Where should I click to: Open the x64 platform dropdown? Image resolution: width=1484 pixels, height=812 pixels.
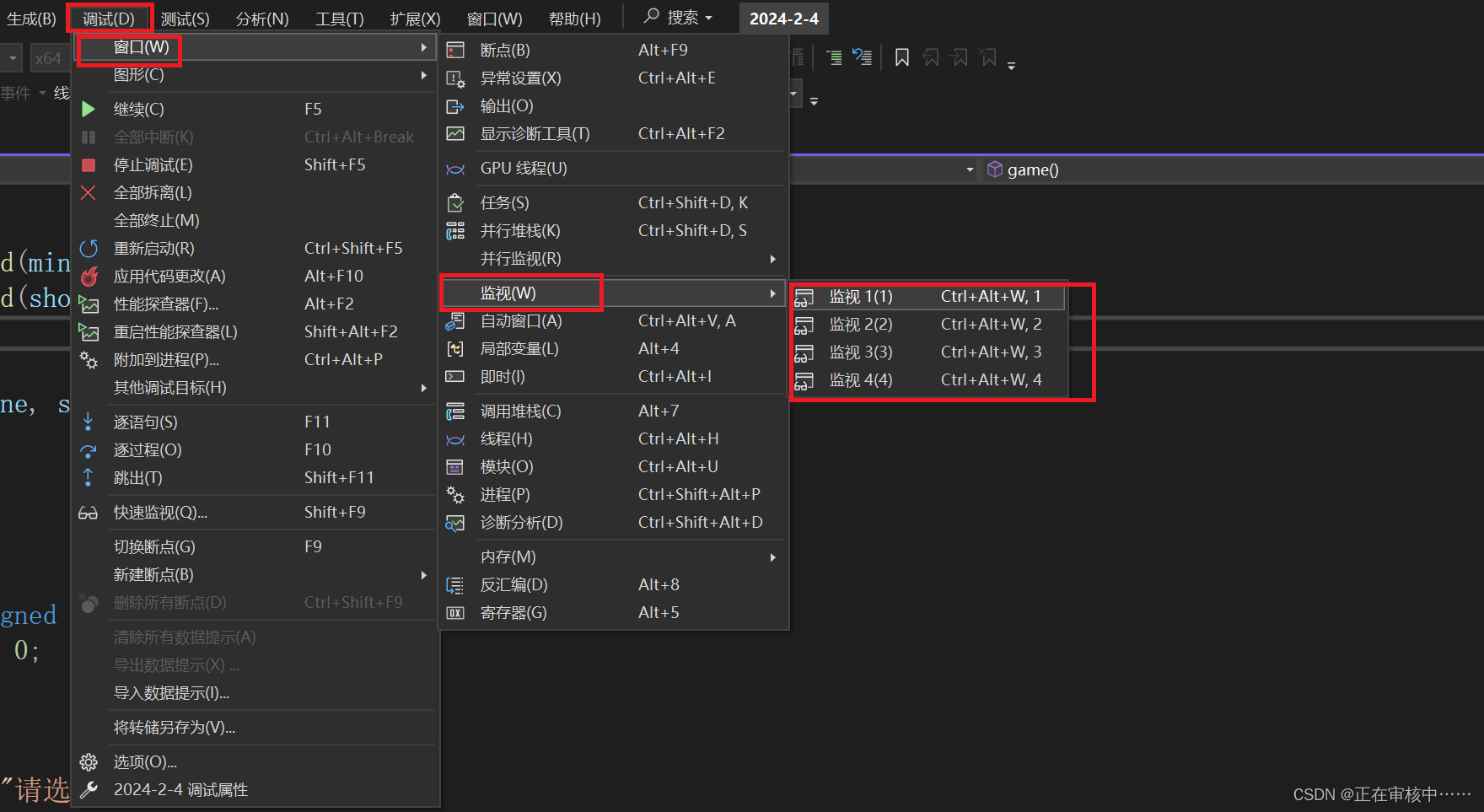click(49, 58)
